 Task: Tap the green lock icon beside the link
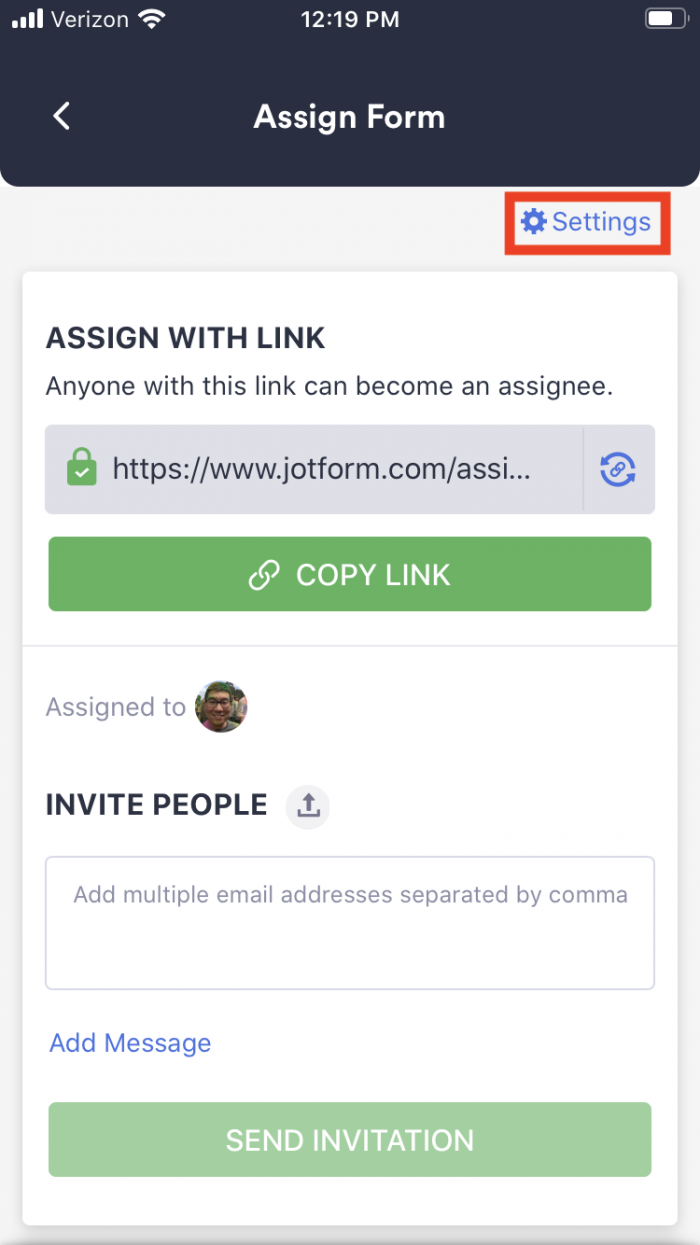[x=81, y=469]
